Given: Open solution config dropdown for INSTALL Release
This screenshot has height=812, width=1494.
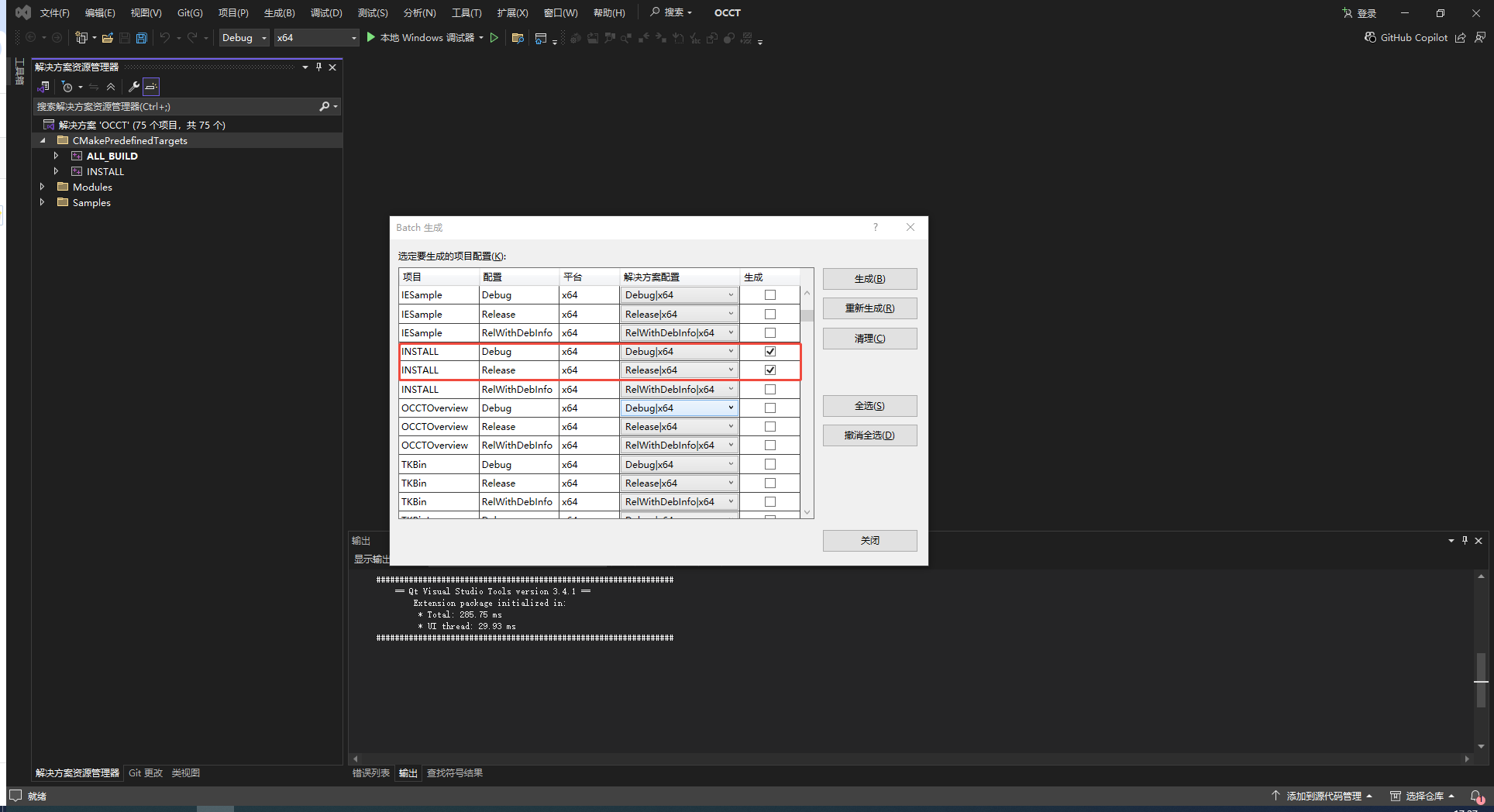Looking at the screenshot, I should 679,370.
